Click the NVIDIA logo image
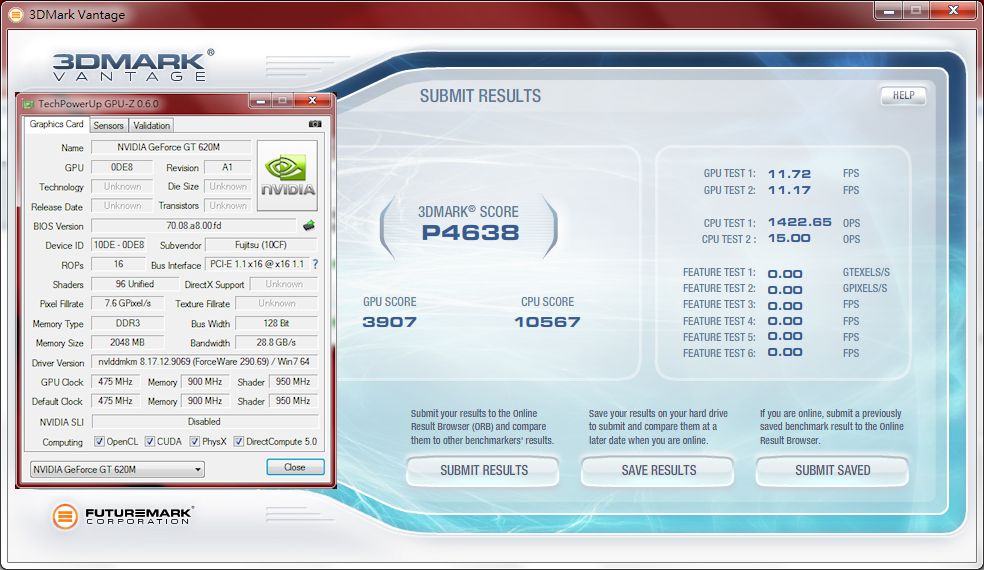This screenshot has height=570, width=984. tap(287, 176)
